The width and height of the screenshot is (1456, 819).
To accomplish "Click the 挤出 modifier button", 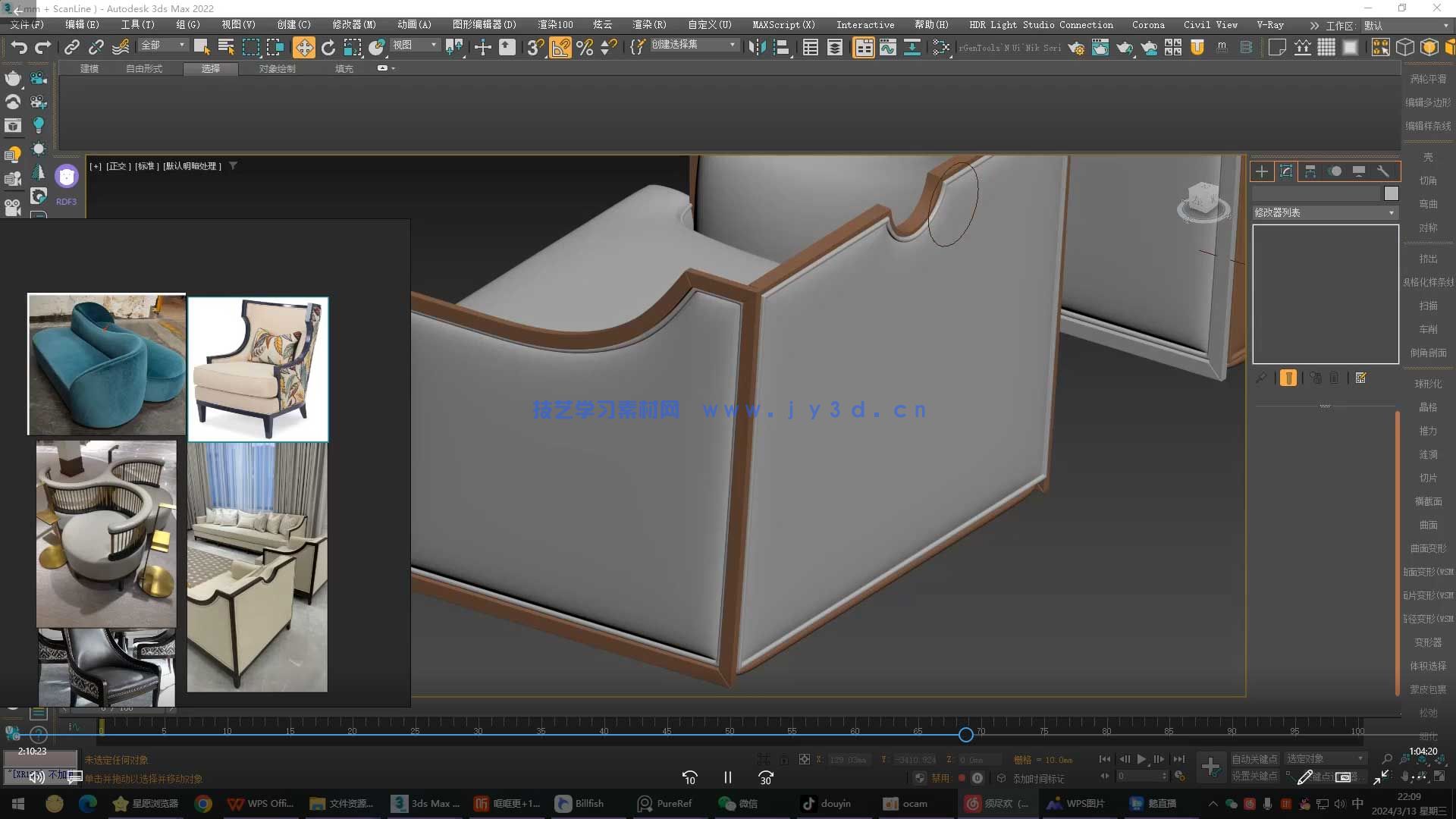I will click(x=1428, y=259).
